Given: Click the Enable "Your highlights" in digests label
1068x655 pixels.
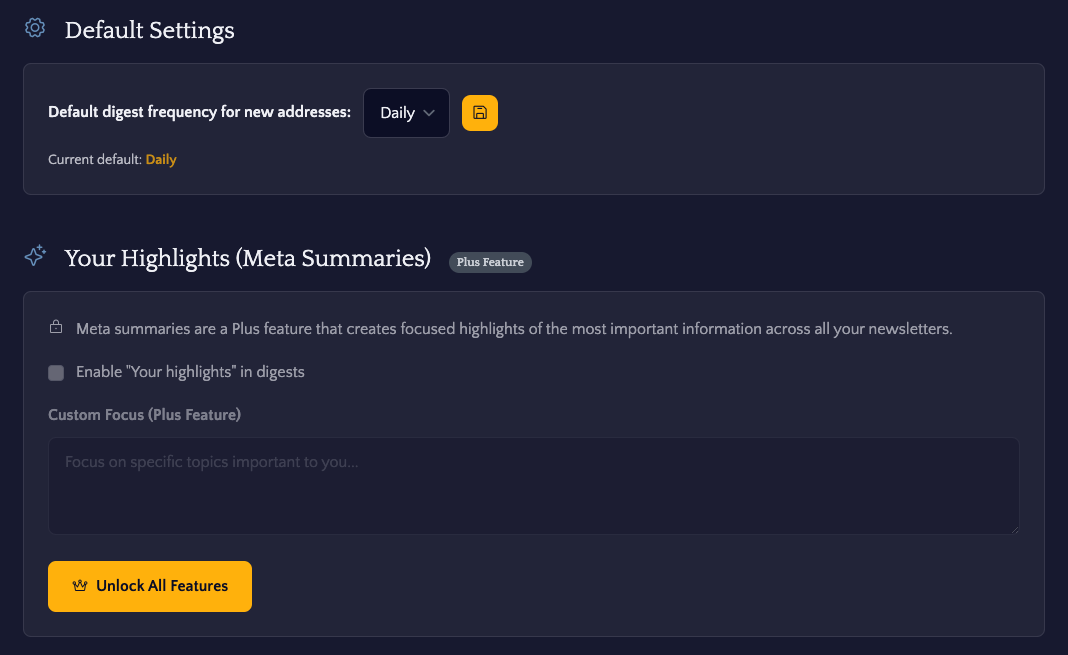Looking at the screenshot, I should [190, 372].
